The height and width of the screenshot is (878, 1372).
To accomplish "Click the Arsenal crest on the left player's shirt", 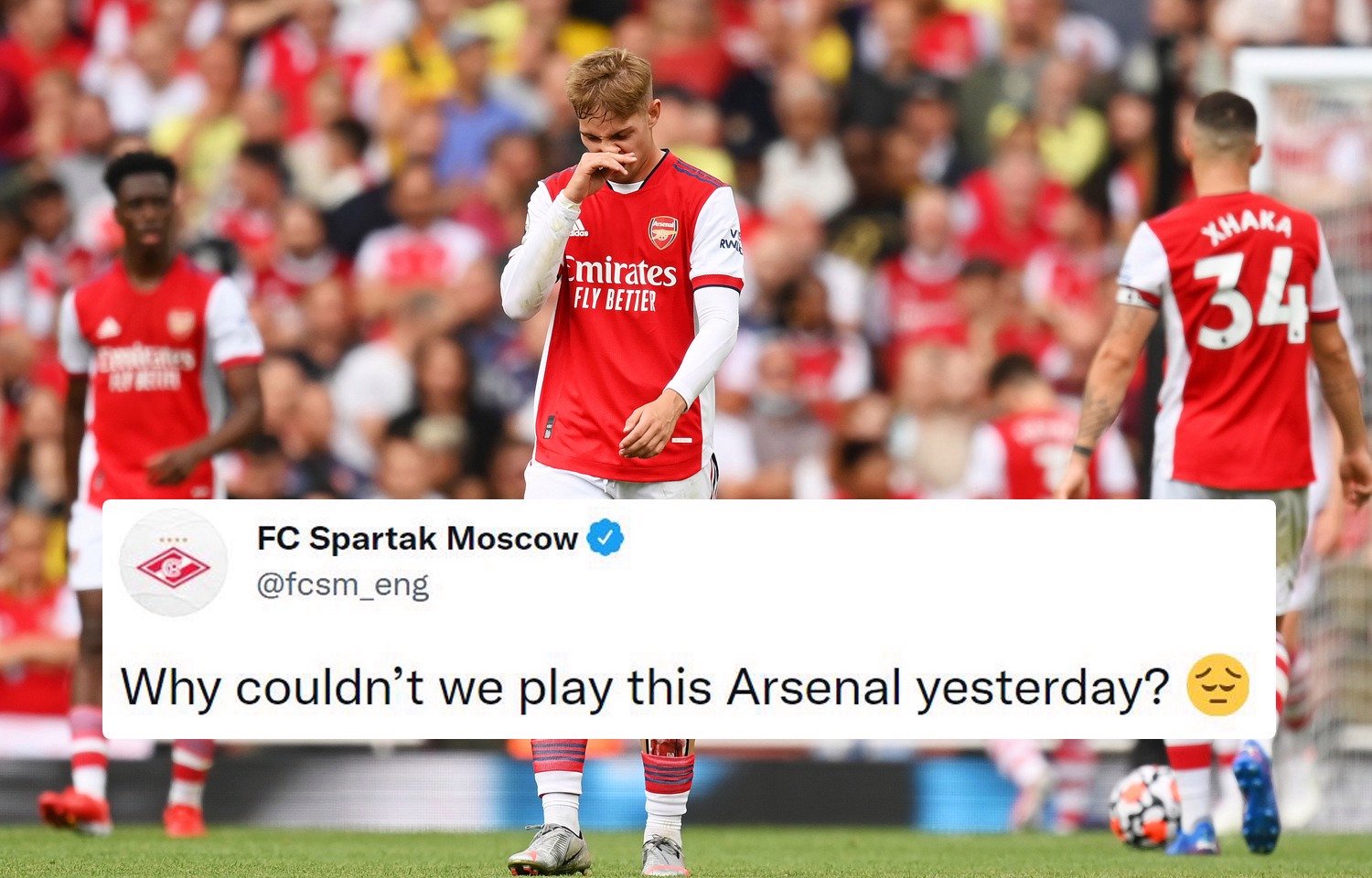I will click(180, 322).
